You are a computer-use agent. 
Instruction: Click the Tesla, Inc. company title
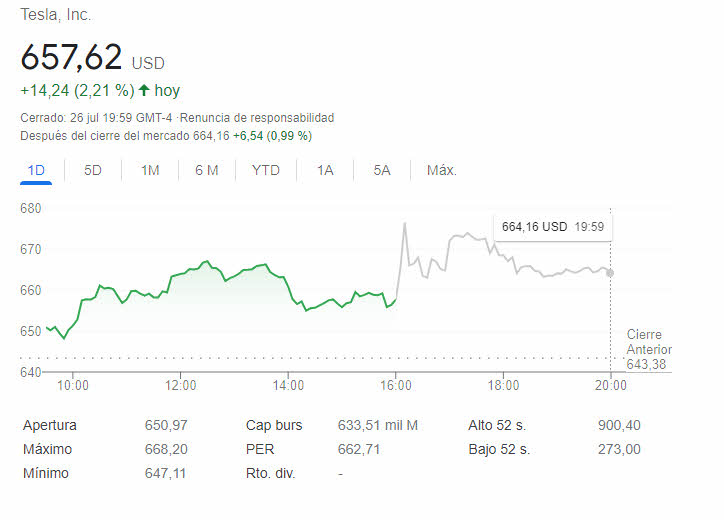[x=56, y=15]
